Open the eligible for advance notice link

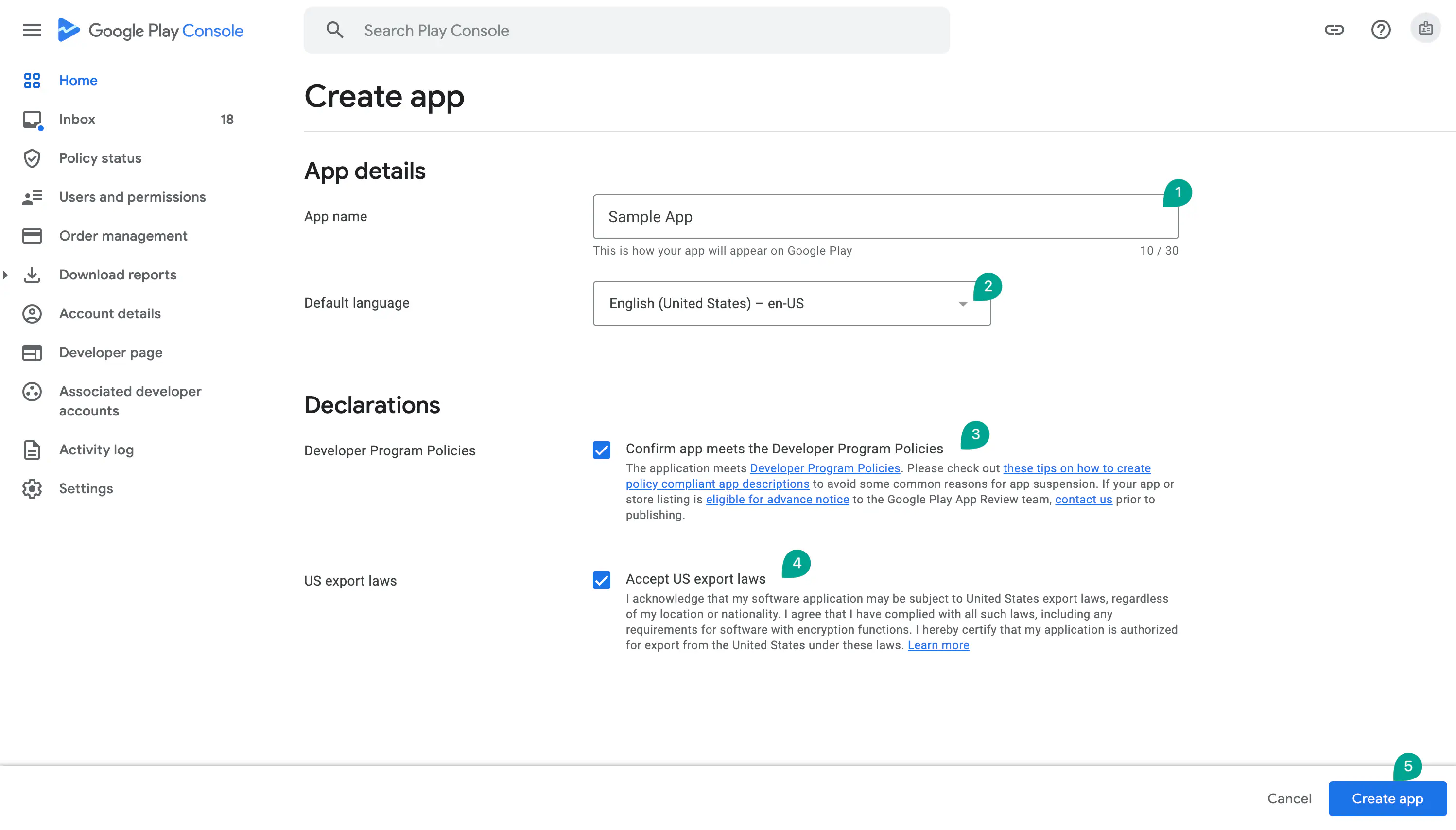pyautogui.click(x=777, y=500)
